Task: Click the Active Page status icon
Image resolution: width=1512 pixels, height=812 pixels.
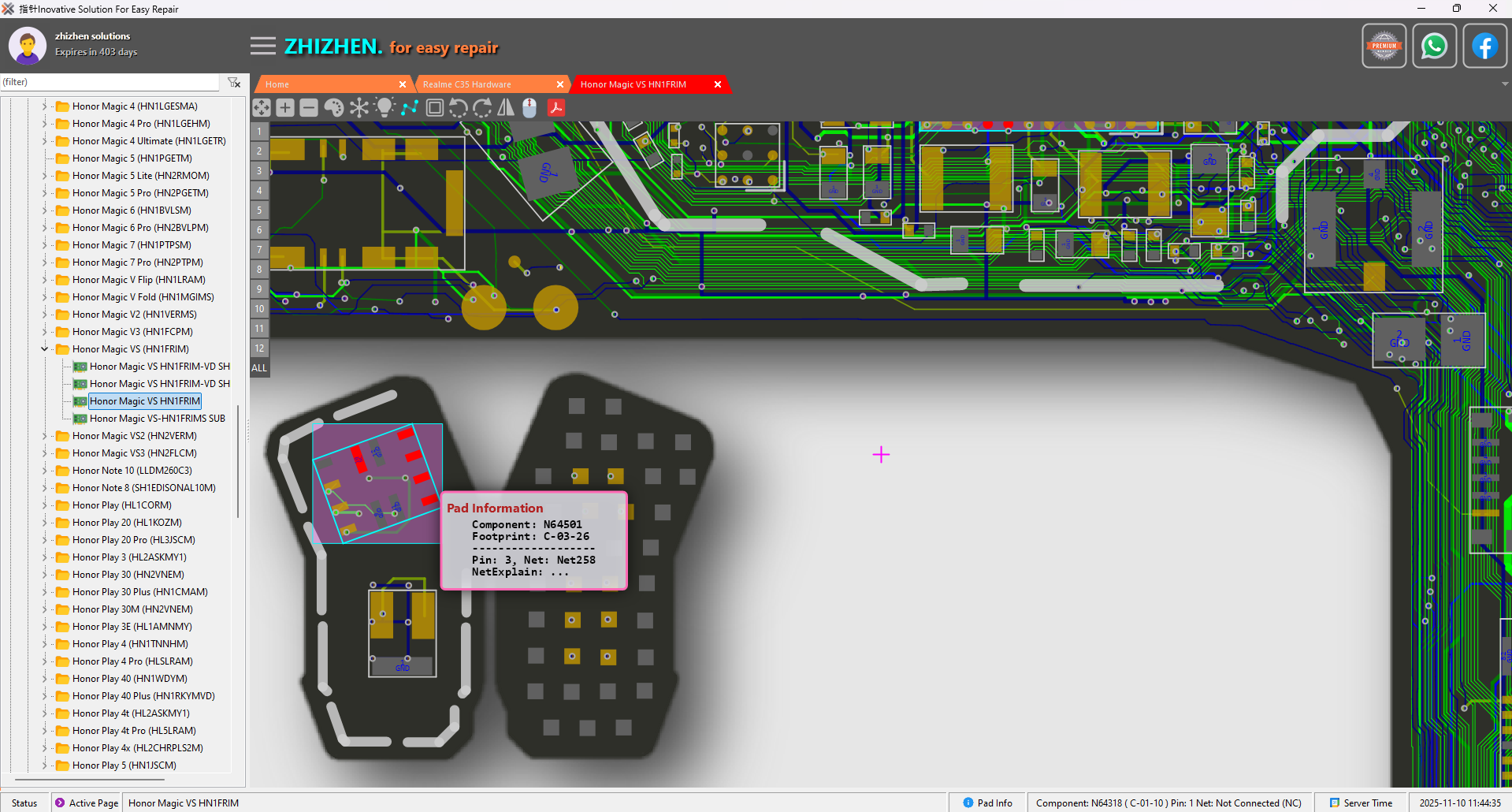Action: [x=60, y=803]
